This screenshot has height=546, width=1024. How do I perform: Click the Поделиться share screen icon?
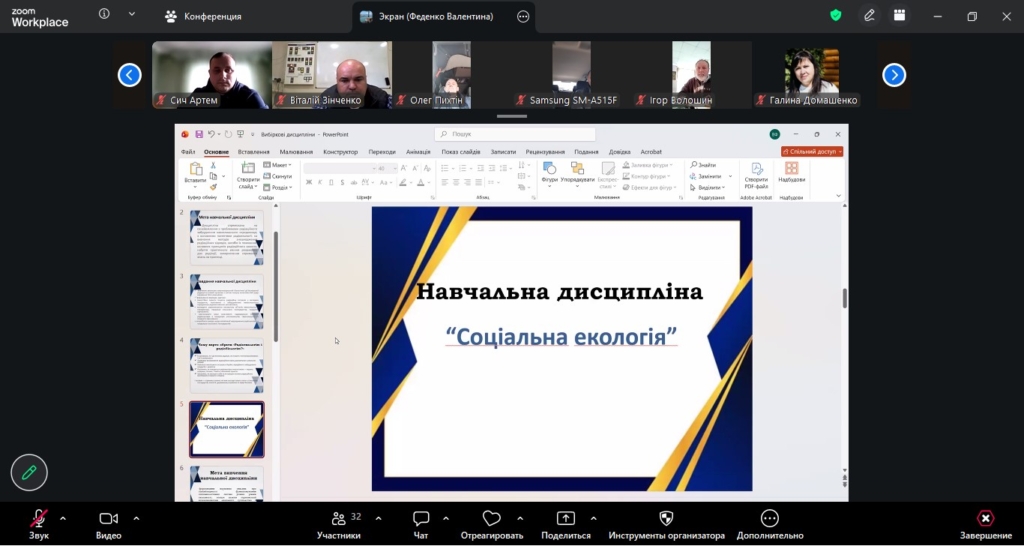565,519
